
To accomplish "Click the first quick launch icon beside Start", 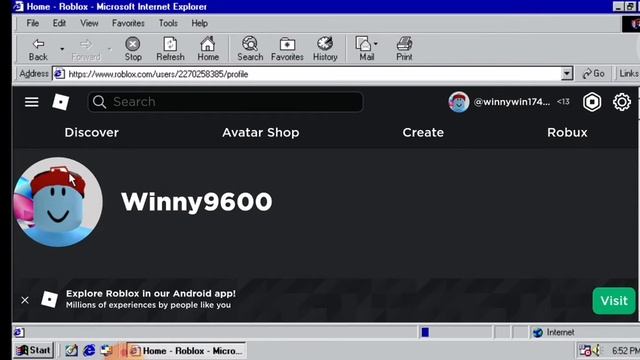I will click(71, 350).
